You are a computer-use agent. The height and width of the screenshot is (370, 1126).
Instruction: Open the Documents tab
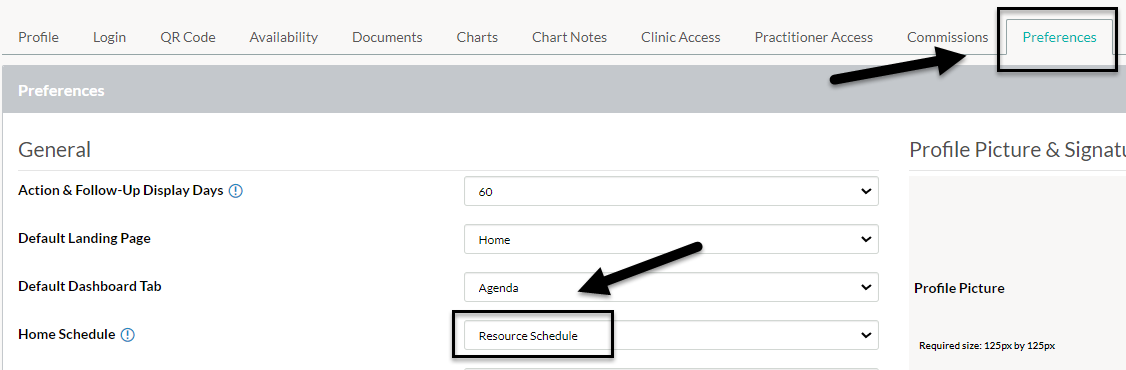tap(387, 37)
